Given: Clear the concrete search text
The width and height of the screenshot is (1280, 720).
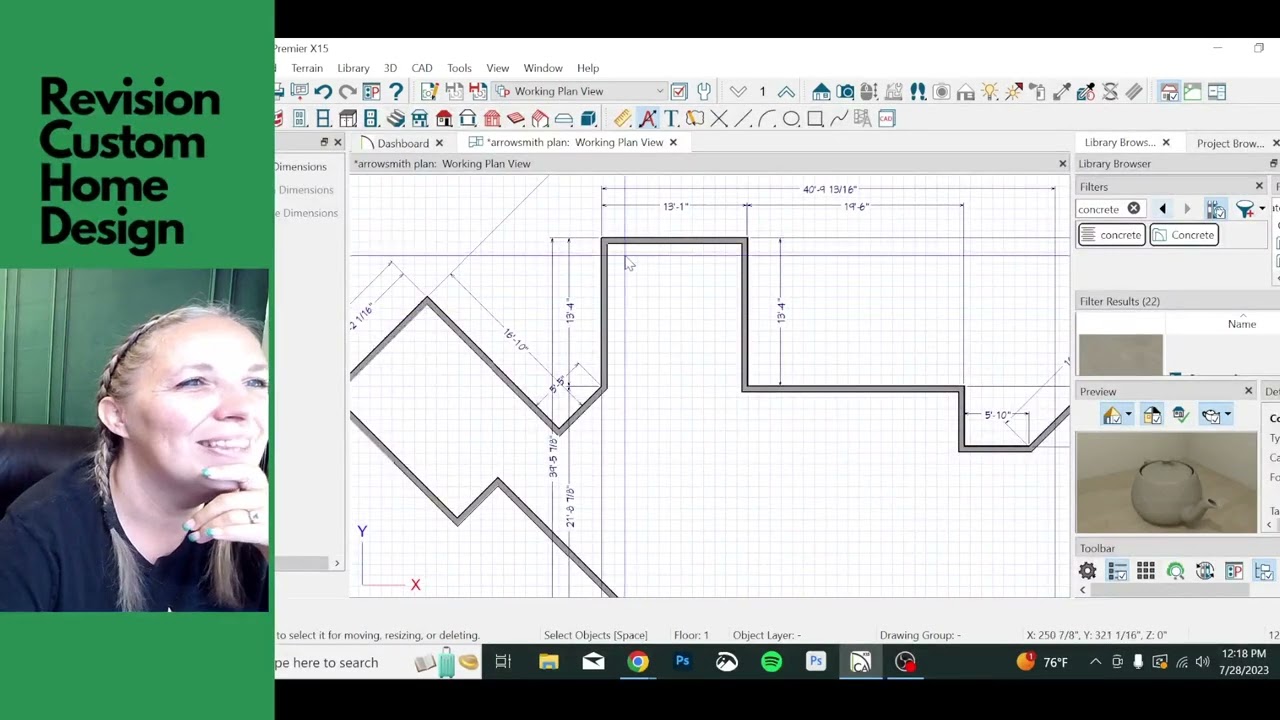Looking at the screenshot, I should pyautogui.click(x=1134, y=209).
